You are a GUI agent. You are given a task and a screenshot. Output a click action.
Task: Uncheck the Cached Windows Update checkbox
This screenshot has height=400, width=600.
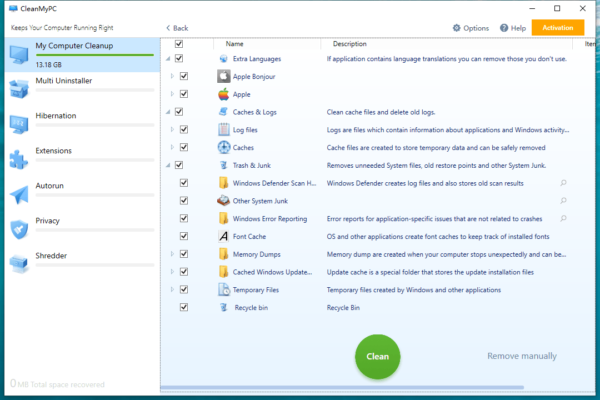184,272
